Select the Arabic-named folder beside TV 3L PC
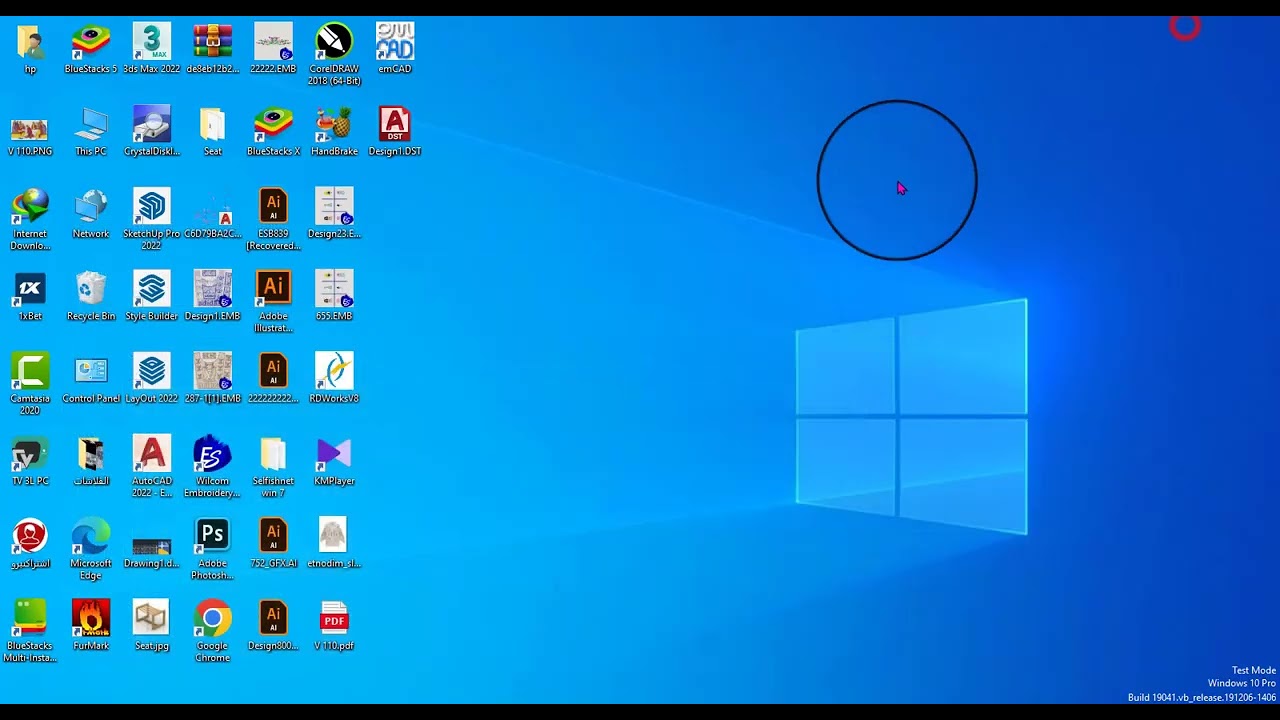This screenshot has width=1280, height=720. (91, 454)
